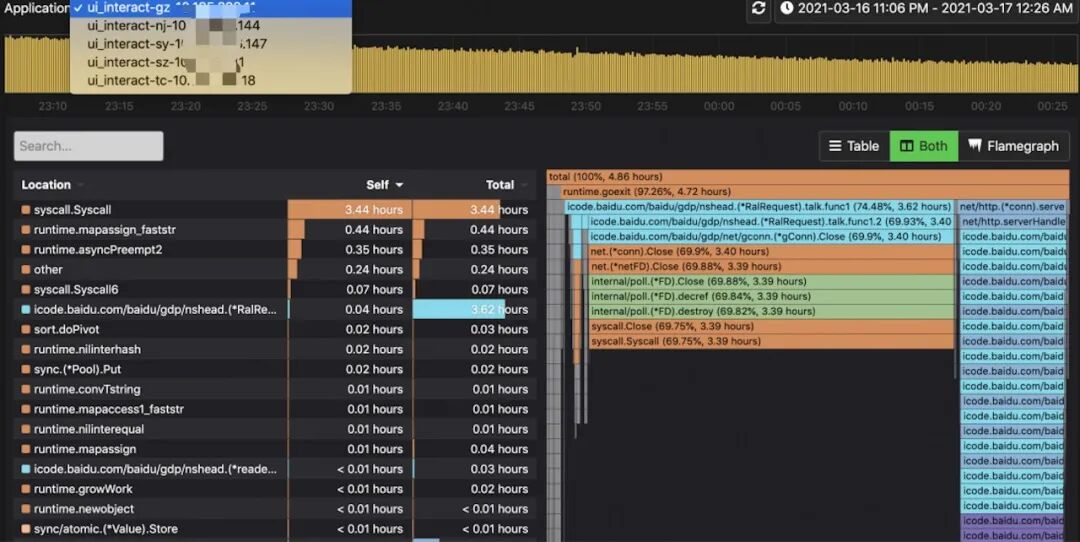
Task: Select runtime.asyncPreempt2 table row
Action: pyautogui.click(x=275, y=249)
